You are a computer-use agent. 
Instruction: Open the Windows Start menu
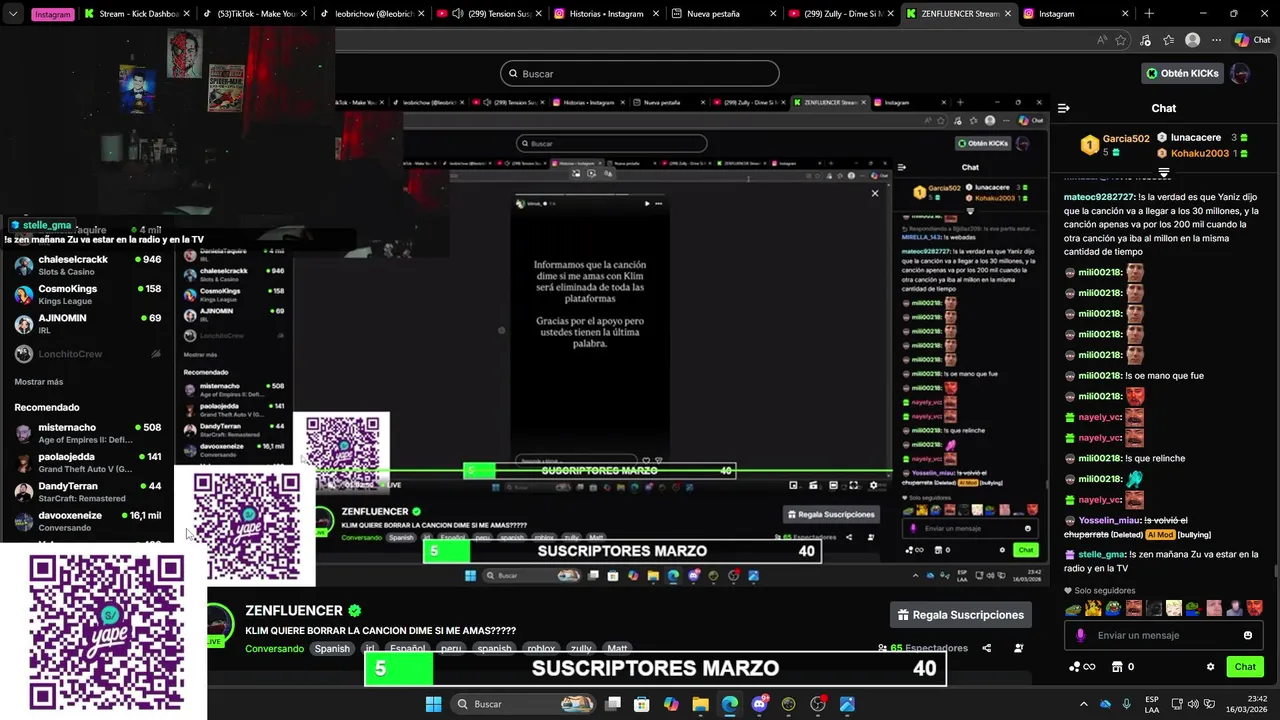tap(433, 704)
